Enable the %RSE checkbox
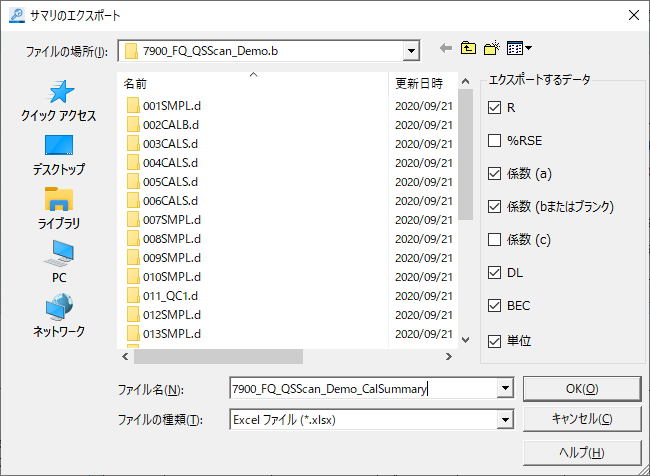The height and width of the screenshot is (476, 650). pyautogui.click(x=494, y=141)
